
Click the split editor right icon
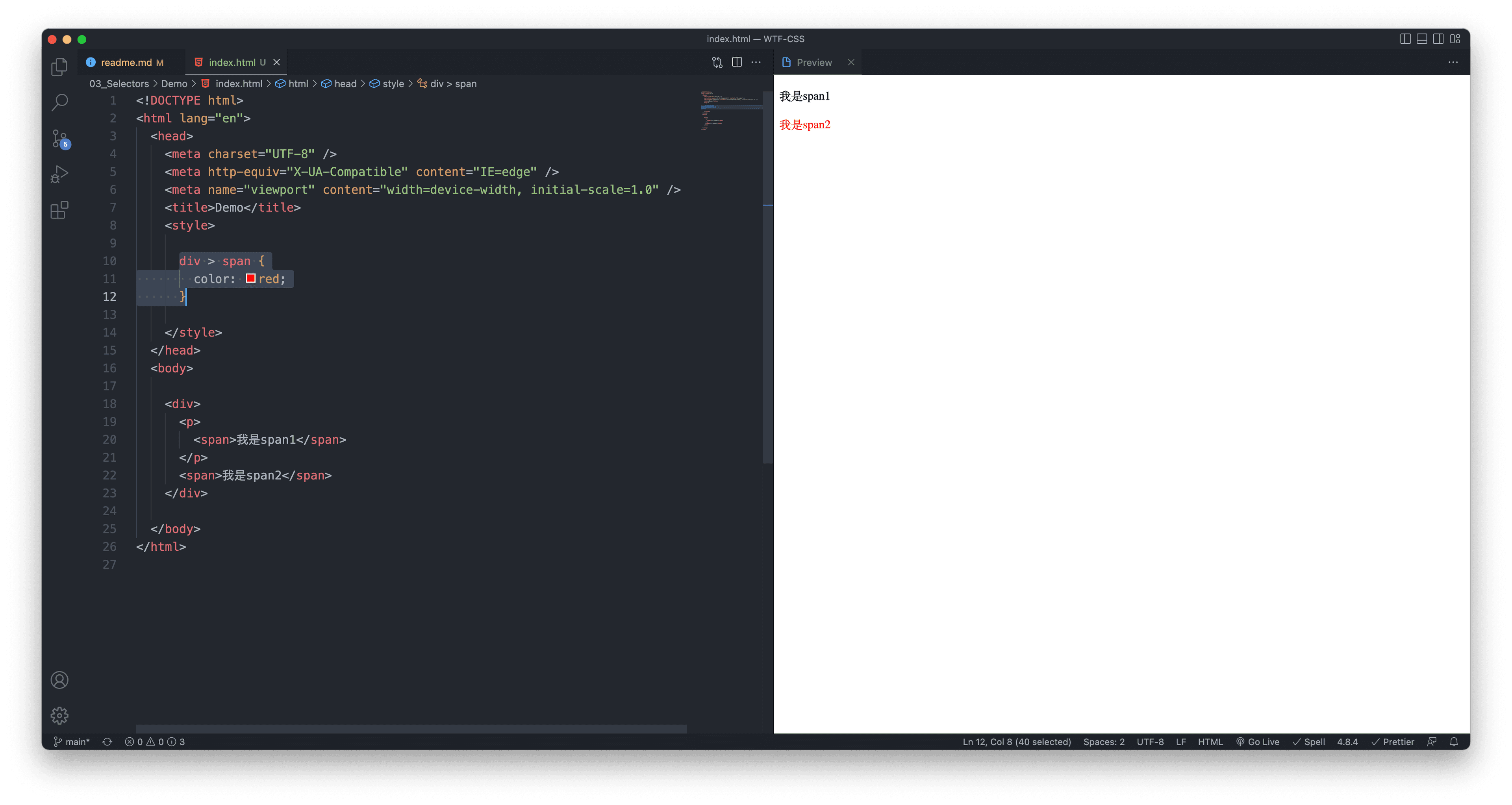pyautogui.click(x=737, y=62)
